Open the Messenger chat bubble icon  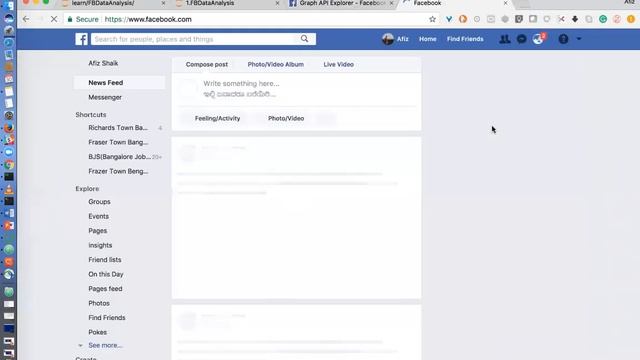tap(521, 39)
